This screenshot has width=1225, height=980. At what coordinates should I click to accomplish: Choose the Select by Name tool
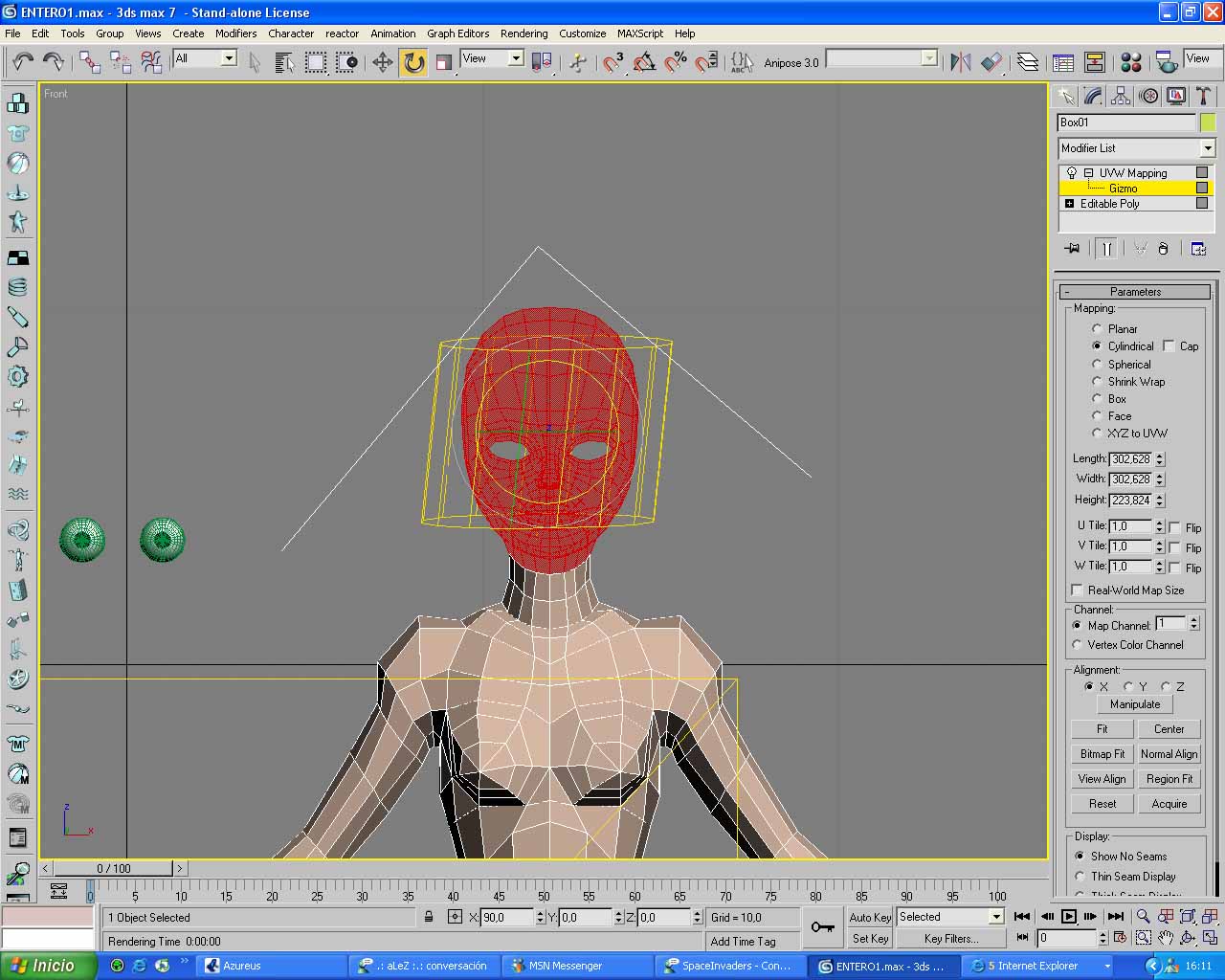284,62
